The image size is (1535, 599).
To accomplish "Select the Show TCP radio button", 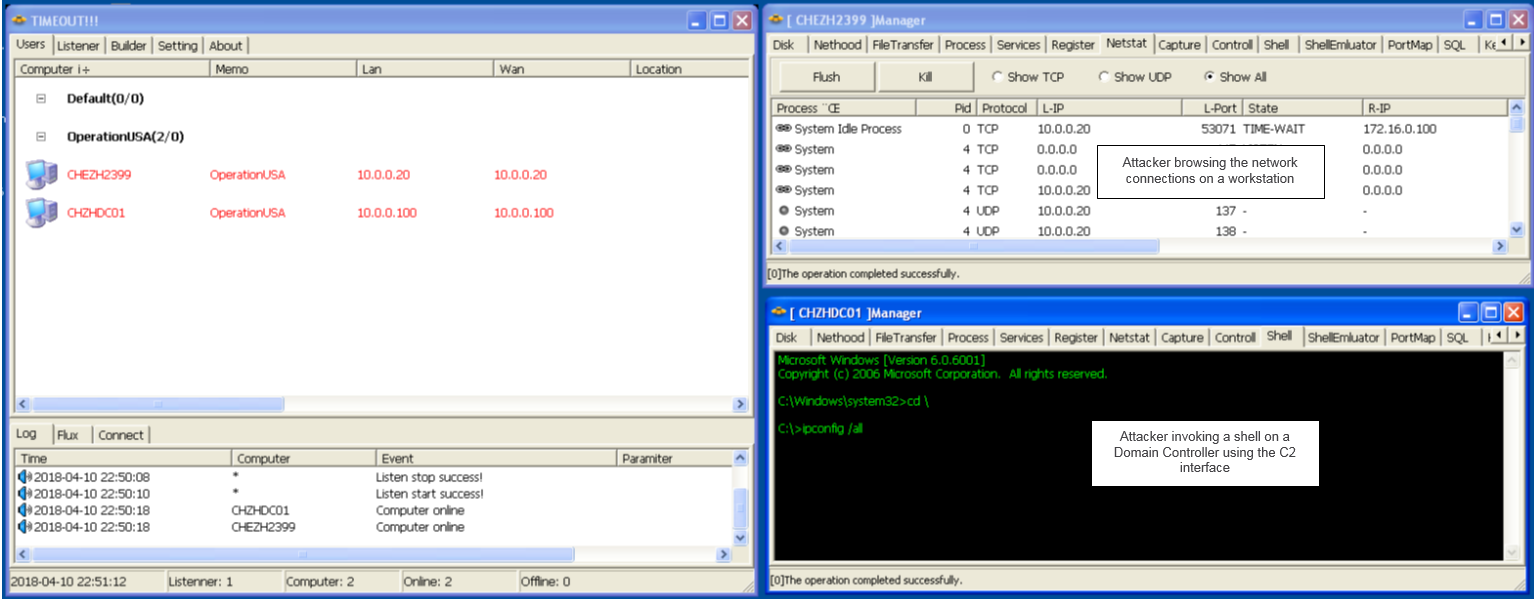I will pyautogui.click(x=997, y=77).
